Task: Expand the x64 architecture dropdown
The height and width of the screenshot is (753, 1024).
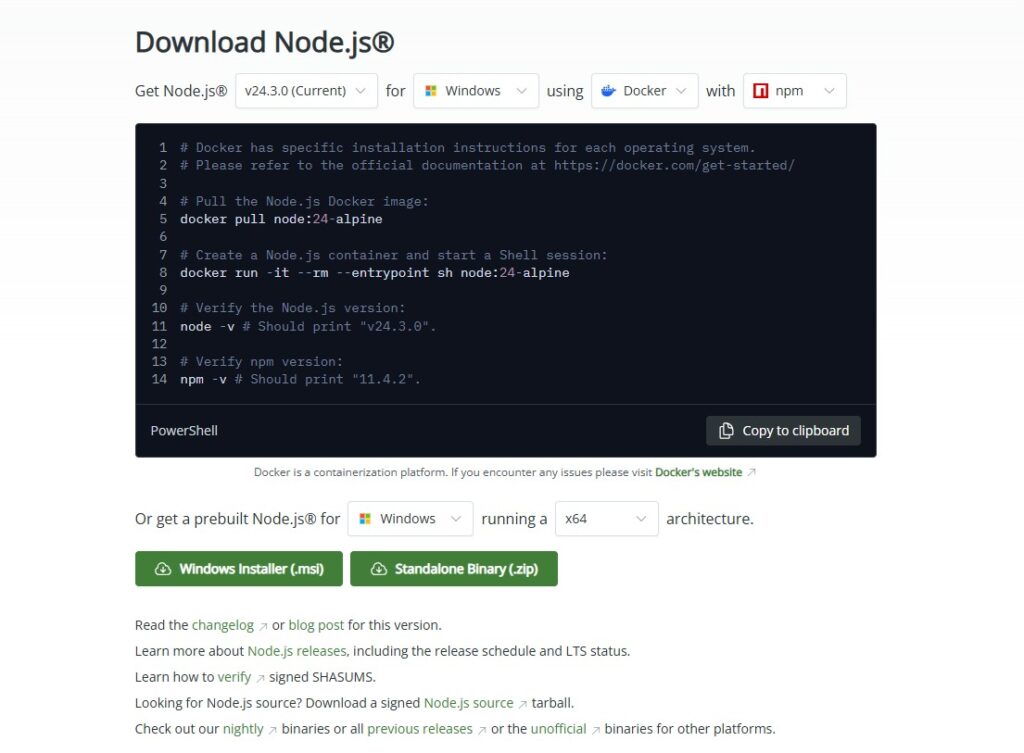Action: click(x=606, y=519)
